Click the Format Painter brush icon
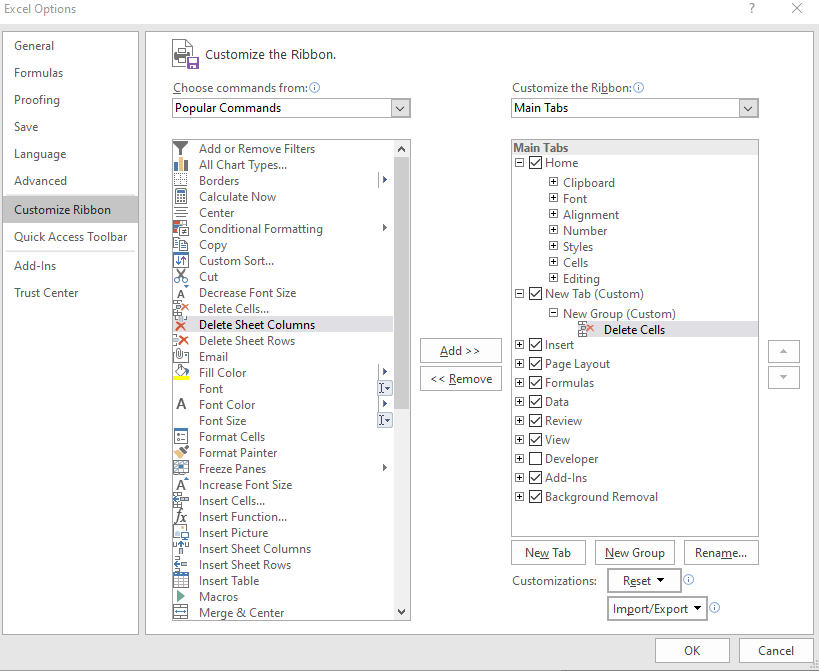This screenshot has width=819, height=671. point(181,453)
